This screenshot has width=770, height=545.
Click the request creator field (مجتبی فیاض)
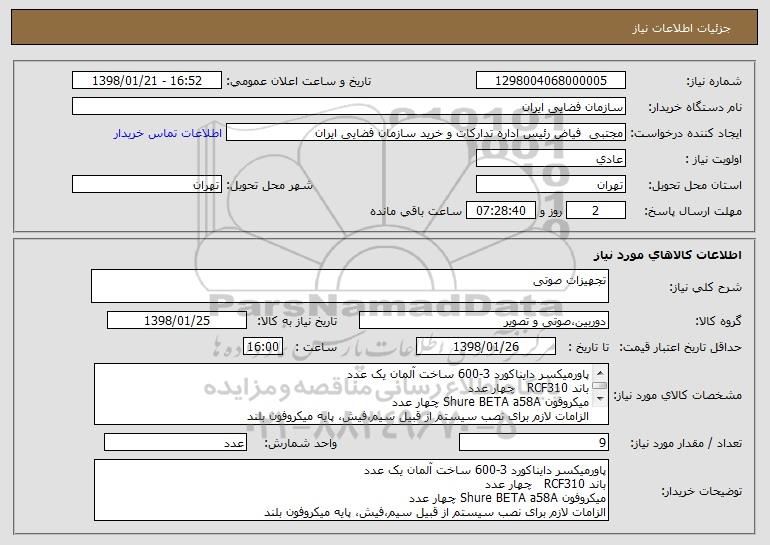[x=426, y=133]
